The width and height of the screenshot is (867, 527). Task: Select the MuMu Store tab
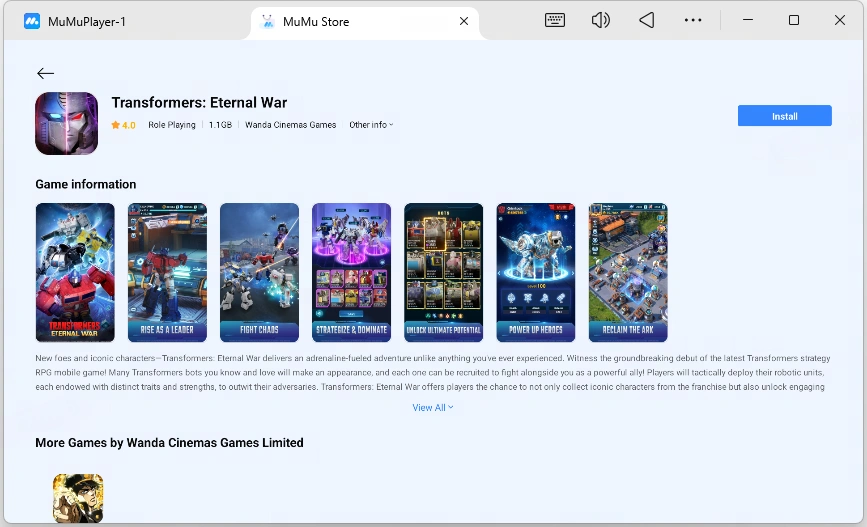tap(365, 22)
